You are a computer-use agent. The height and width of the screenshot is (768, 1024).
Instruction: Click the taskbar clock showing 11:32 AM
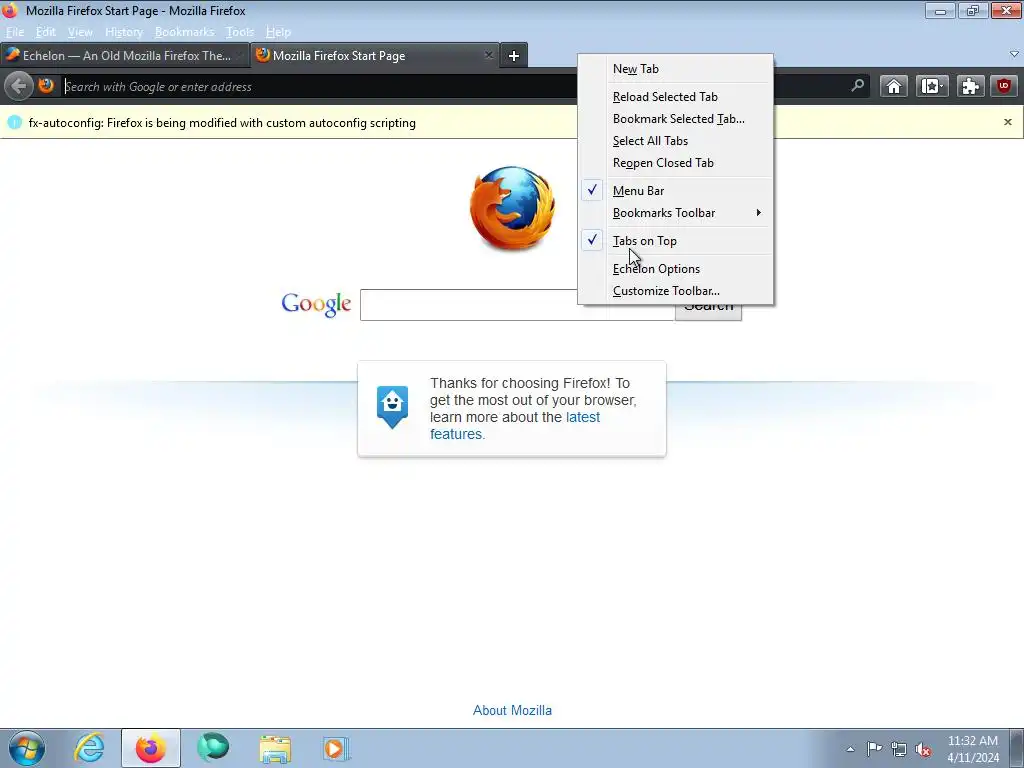click(x=972, y=749)
